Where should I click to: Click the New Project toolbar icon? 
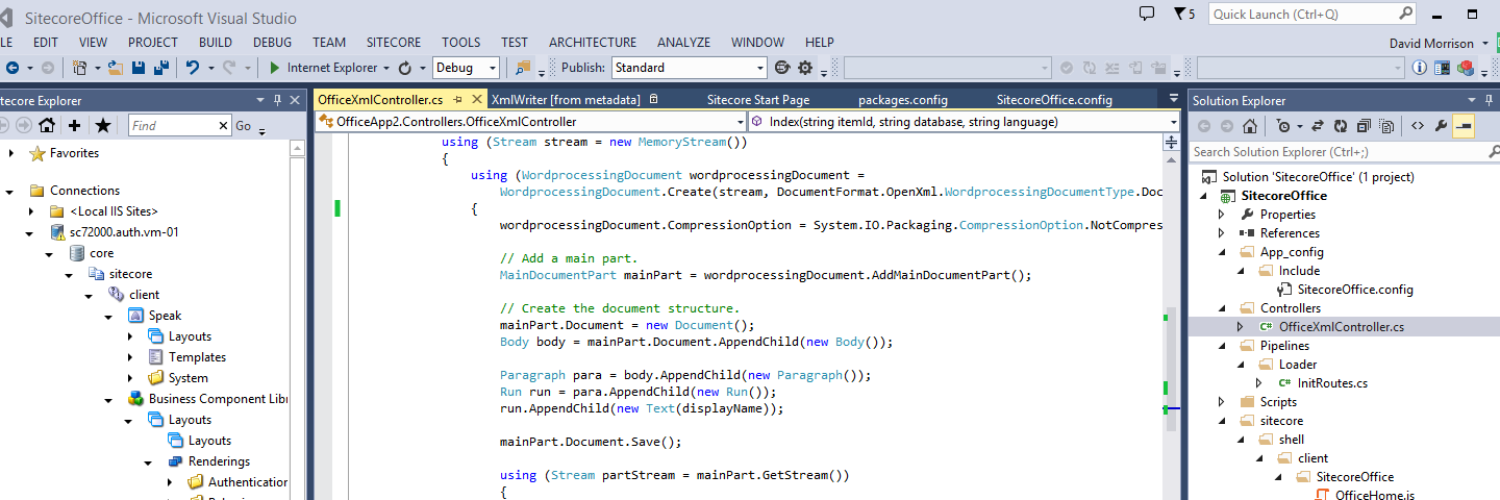pyautogui.click(x=79, y=67)
